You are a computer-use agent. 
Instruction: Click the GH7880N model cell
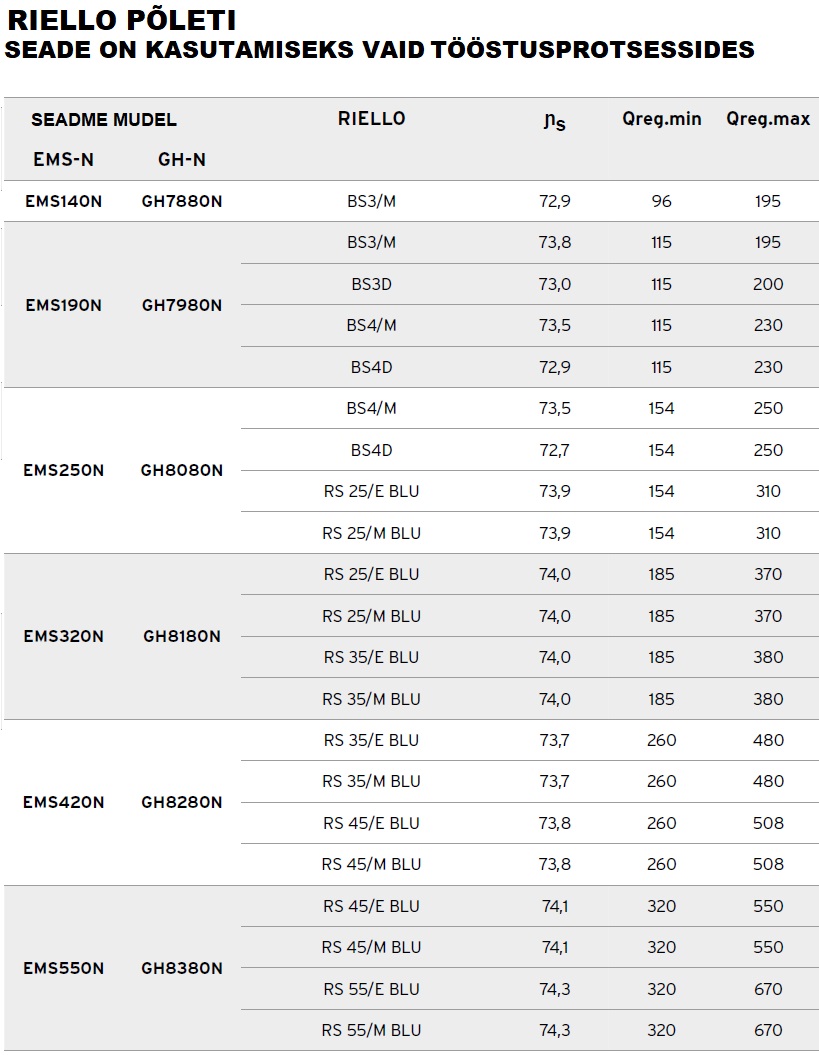[x=182, y=201]
